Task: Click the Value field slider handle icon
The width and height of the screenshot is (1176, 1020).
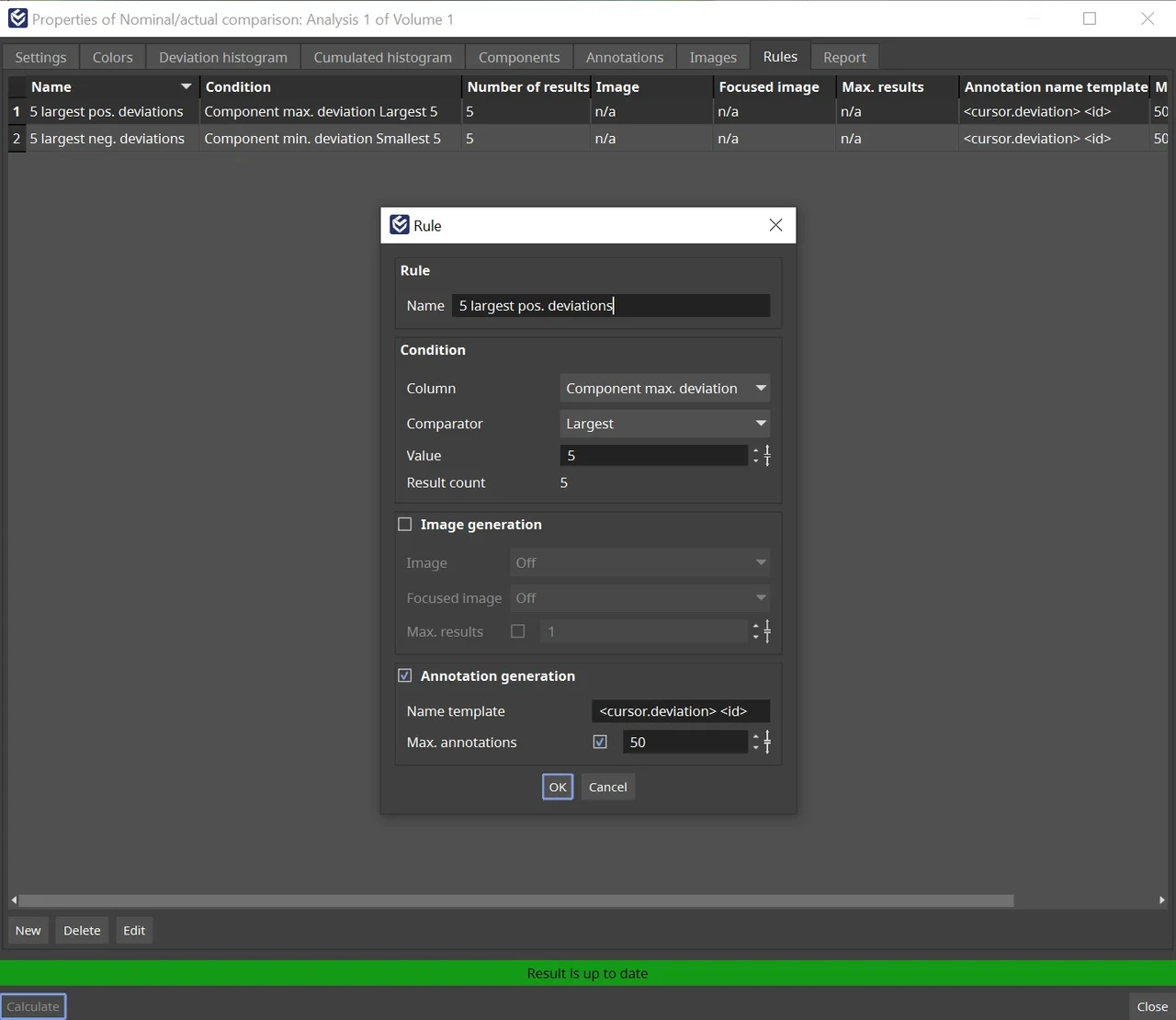Action: (x=767, y=455)
